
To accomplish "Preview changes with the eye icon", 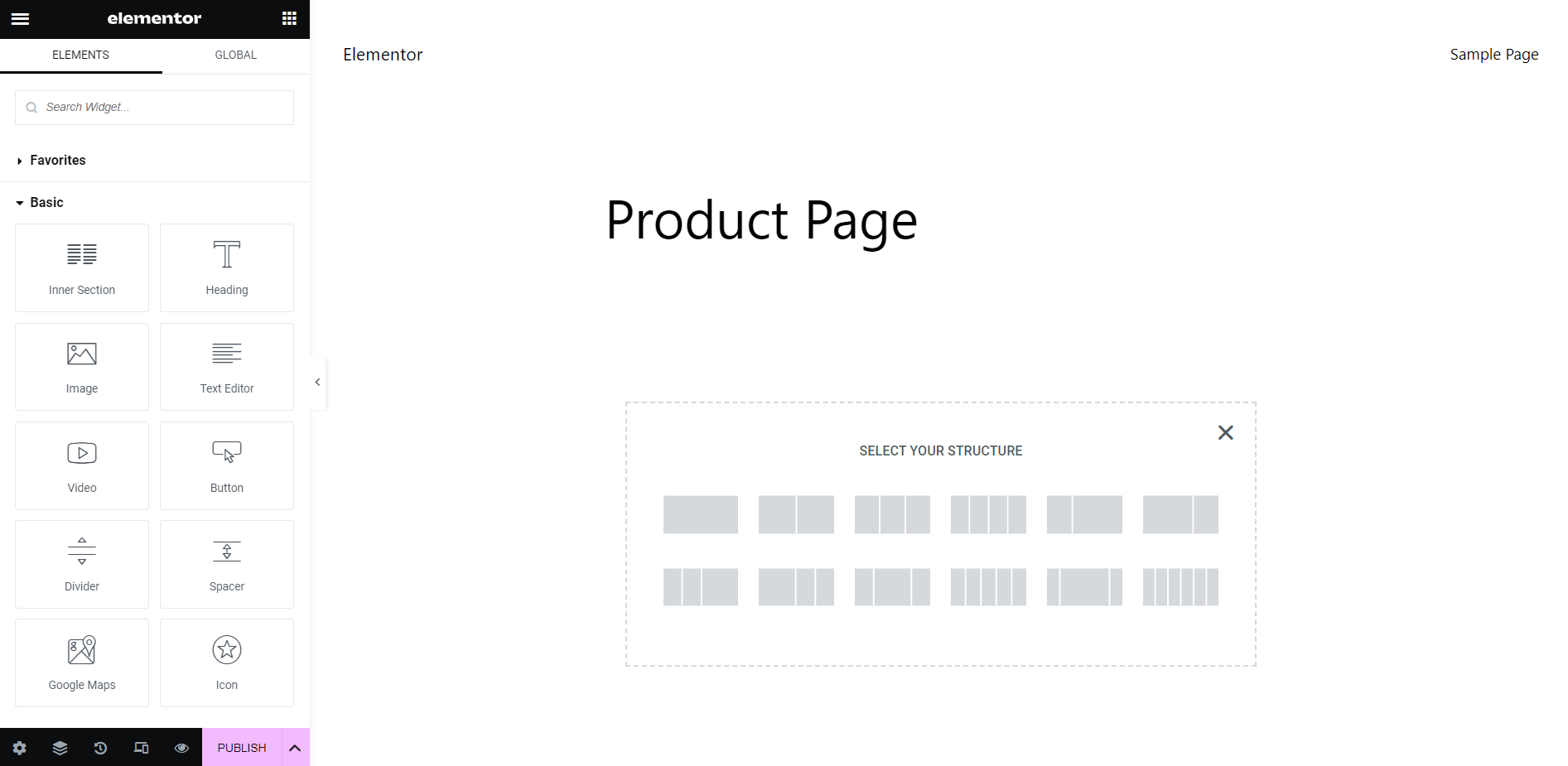I will click(x=181, y=748).
